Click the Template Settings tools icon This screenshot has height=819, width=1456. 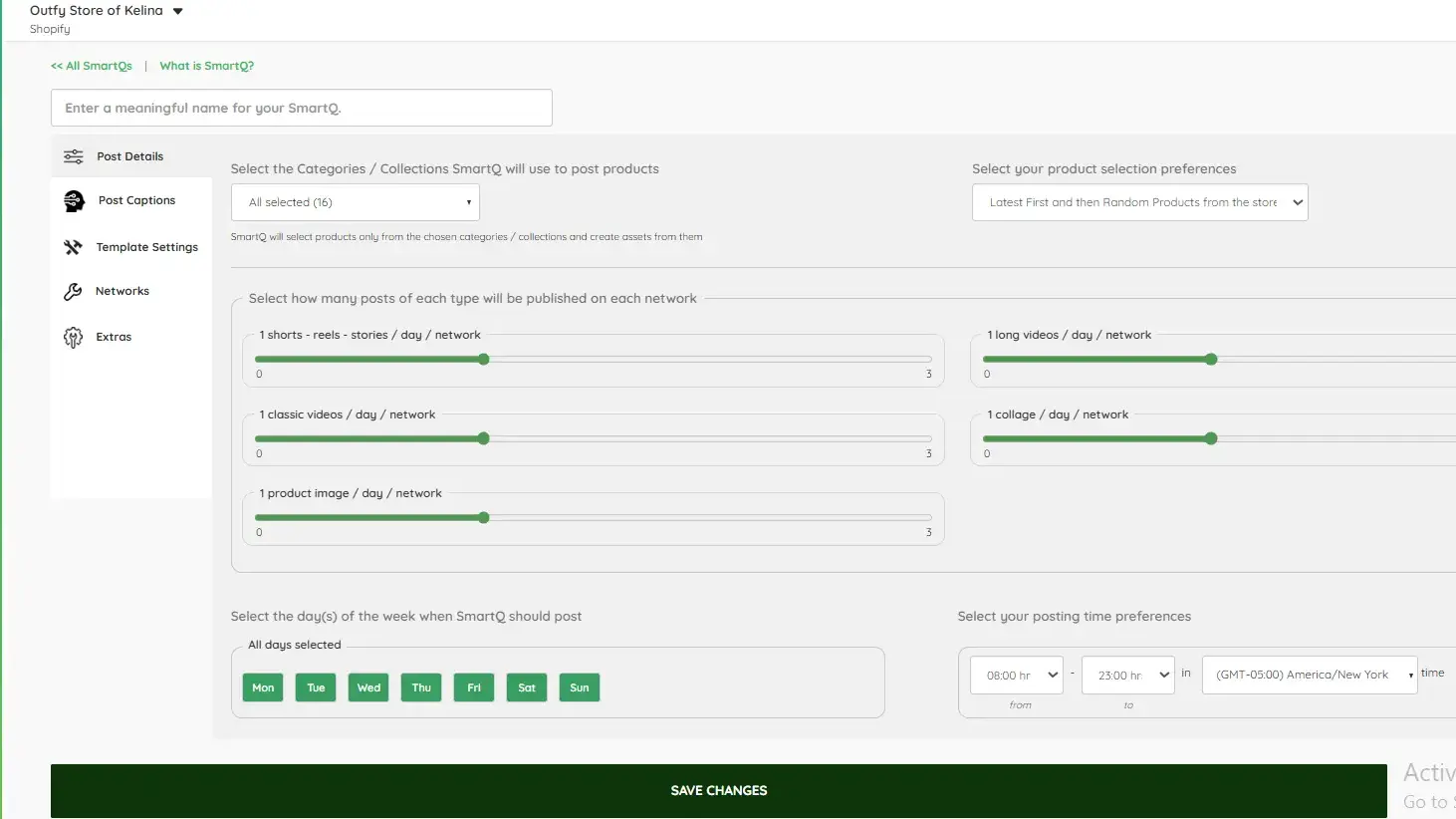[x=73, y=247]
